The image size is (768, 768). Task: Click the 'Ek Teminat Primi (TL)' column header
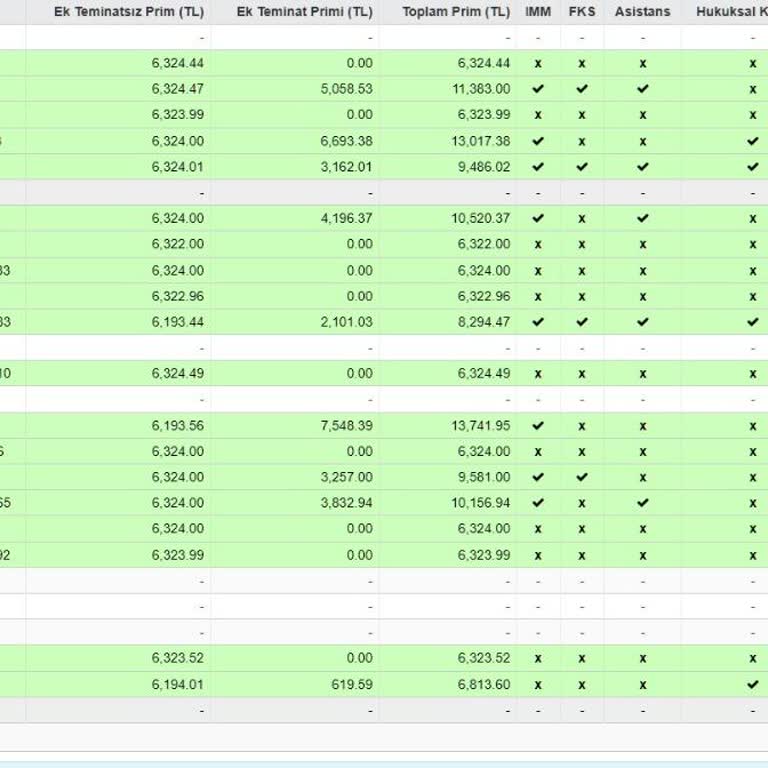pos(305,12)
